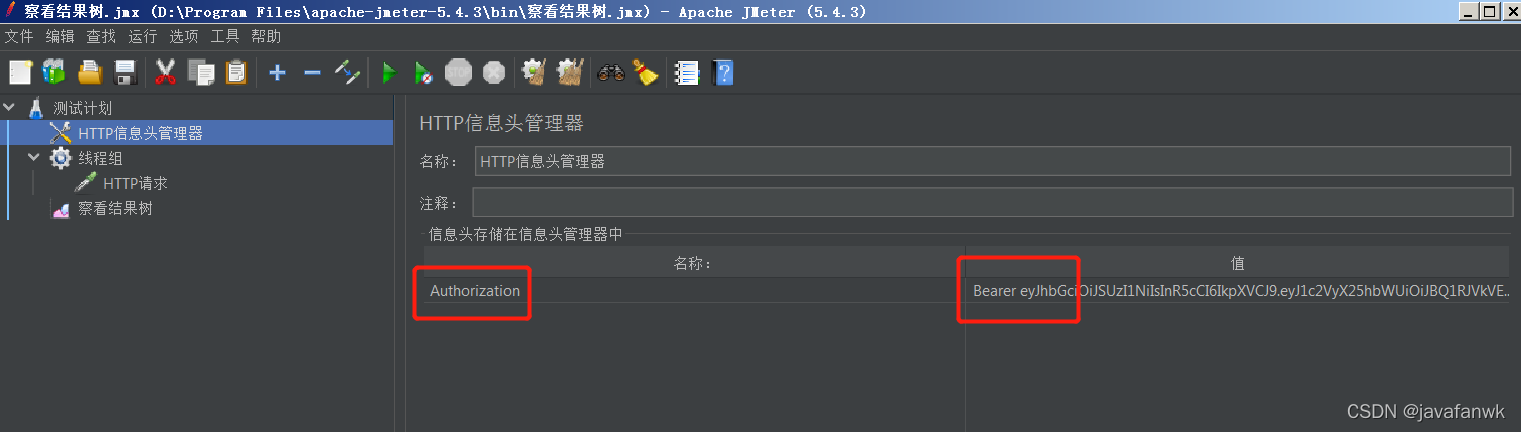1521x432 pixels.
Task: Click the Clear all icon
Action: (570, 72)
